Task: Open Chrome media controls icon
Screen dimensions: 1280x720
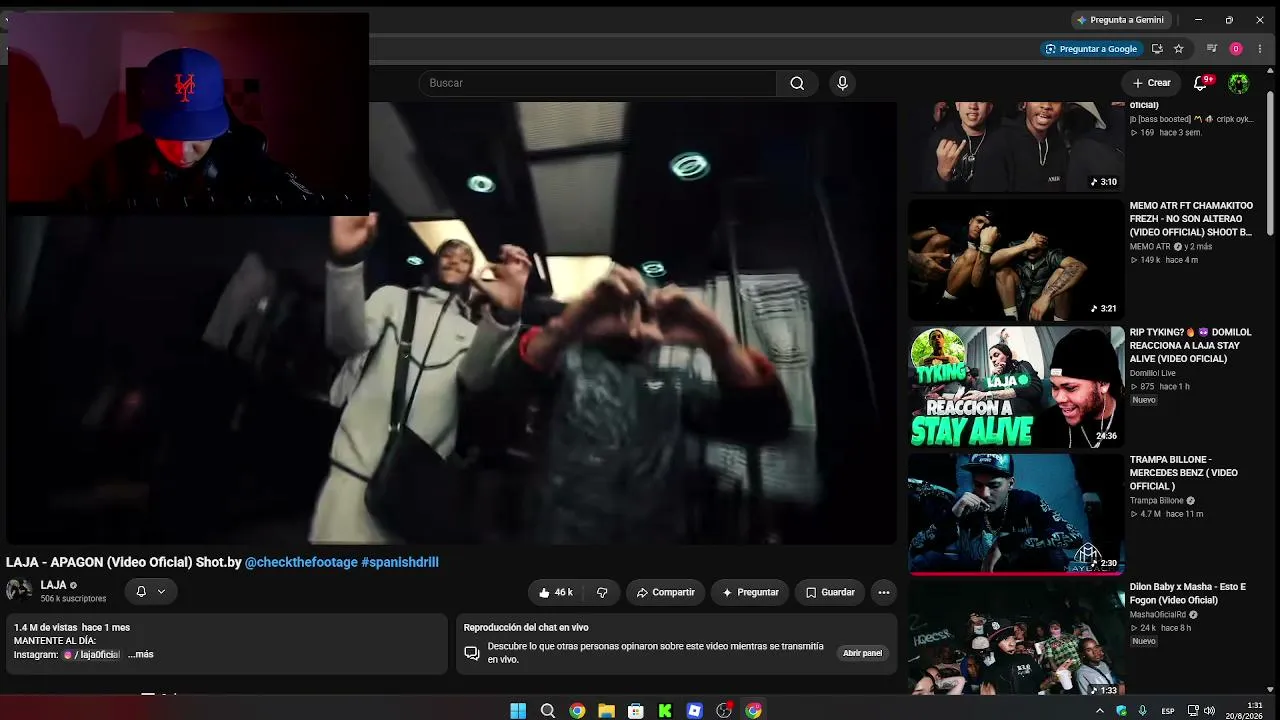Action: (1212, 48)
